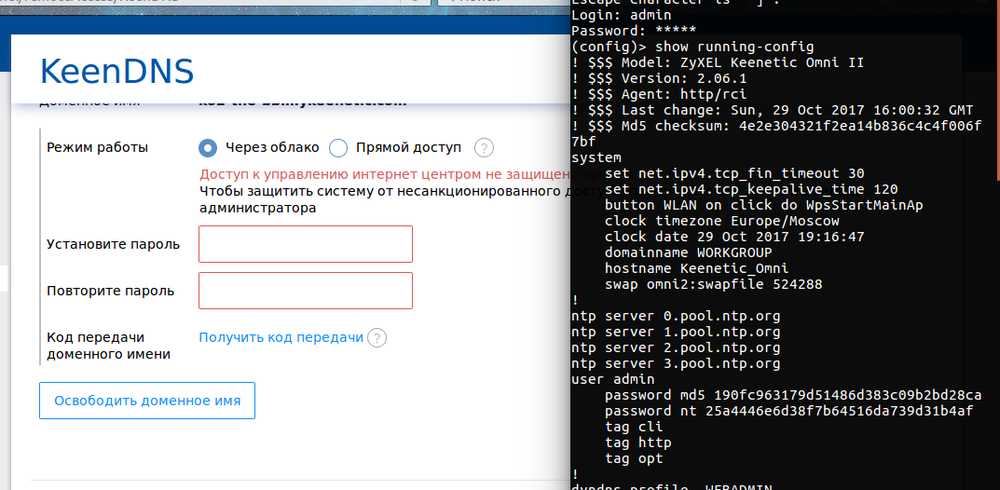This screenshot has width=1000, height=490.
Task: Select terminal line "tag cli"
Action: pos(634,427)
